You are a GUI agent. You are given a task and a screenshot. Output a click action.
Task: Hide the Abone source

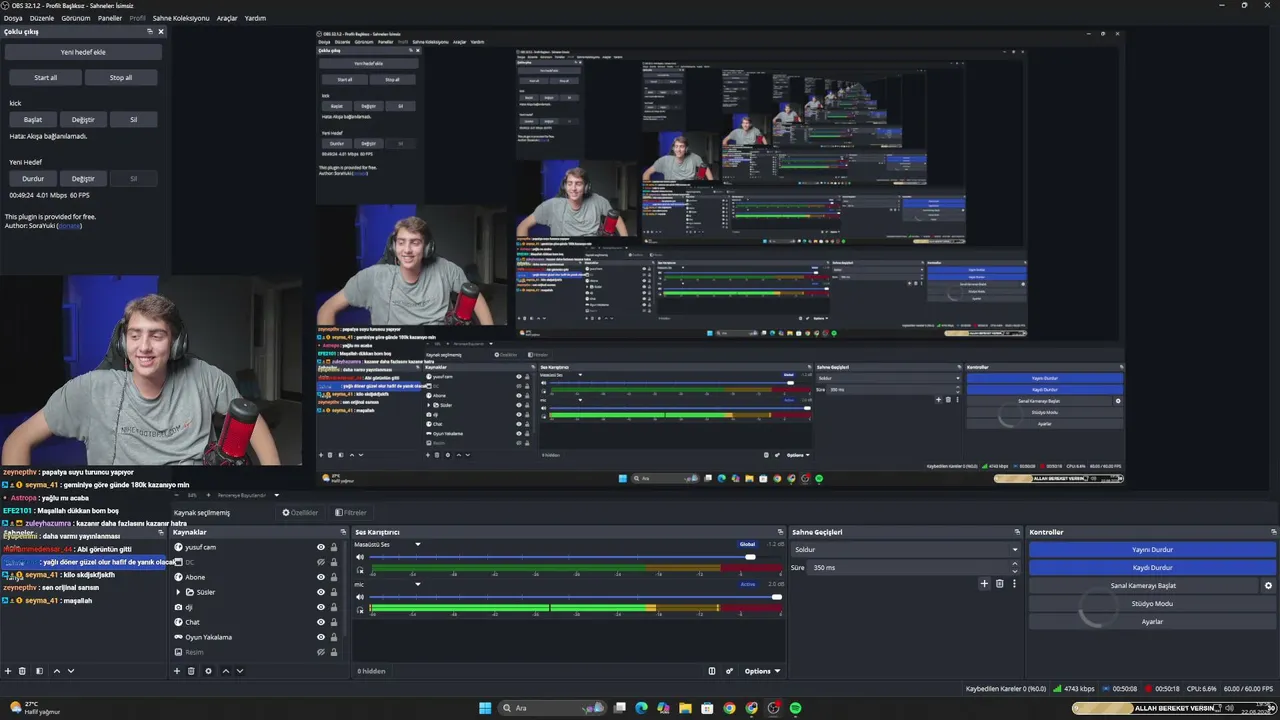321,577
